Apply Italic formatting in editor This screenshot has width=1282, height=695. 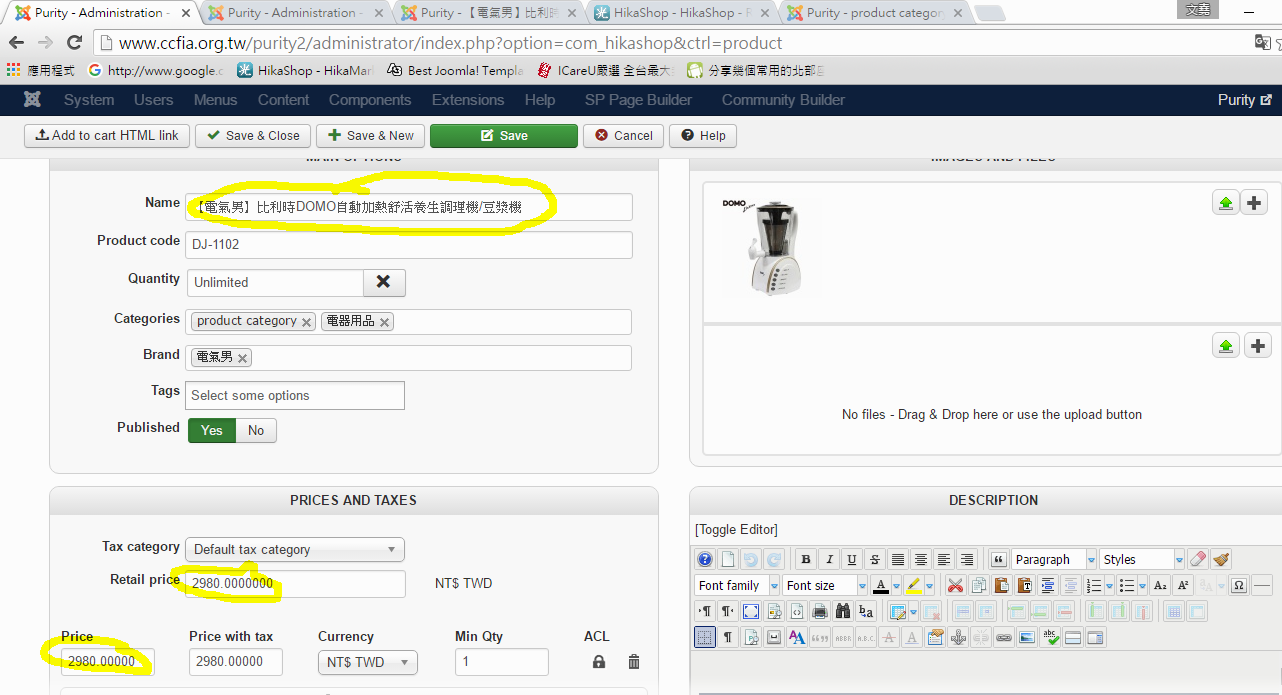(829, 559)
